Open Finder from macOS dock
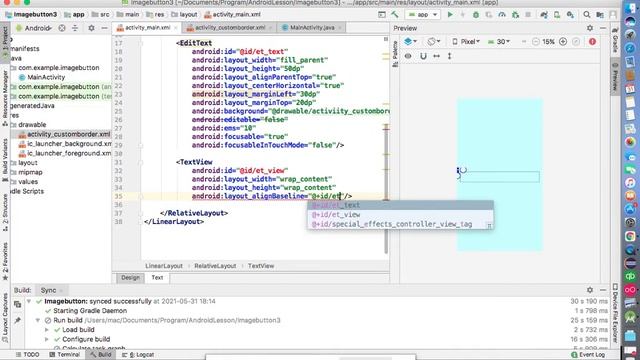 pos(631,9)
